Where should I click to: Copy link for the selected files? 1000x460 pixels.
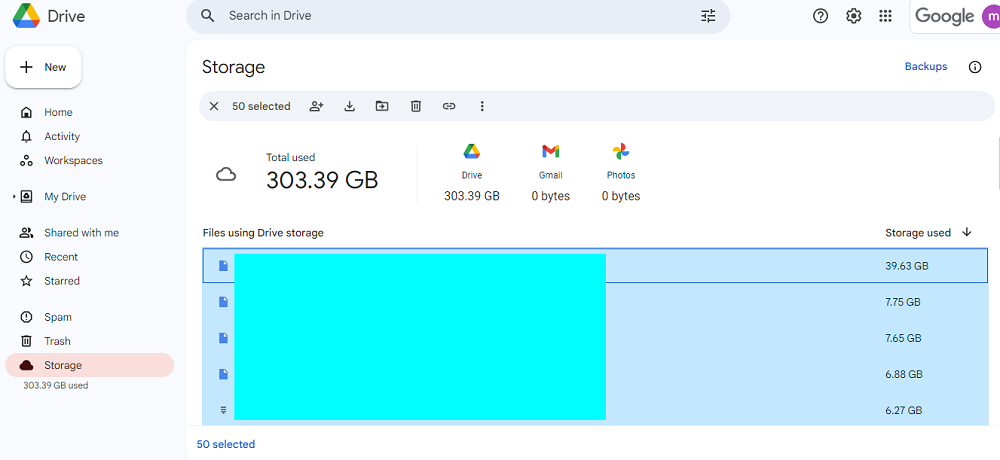[x=449, y=106]
